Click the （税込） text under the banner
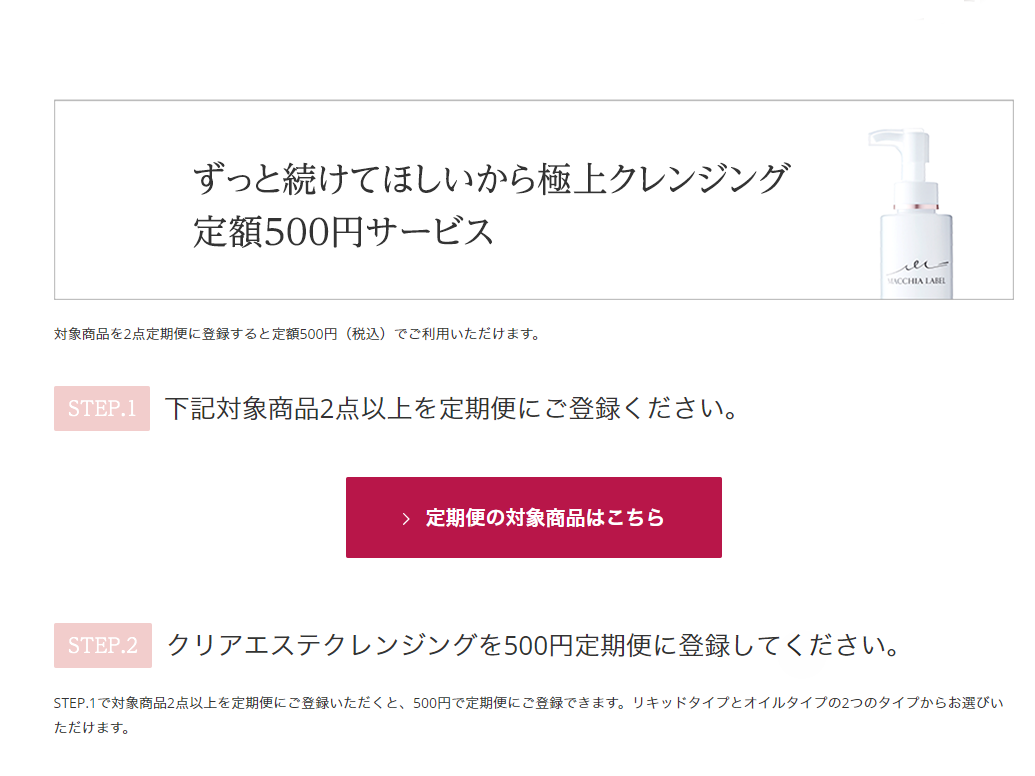The width and height of the screenshot is (1035, 776). tap(365, 334)
